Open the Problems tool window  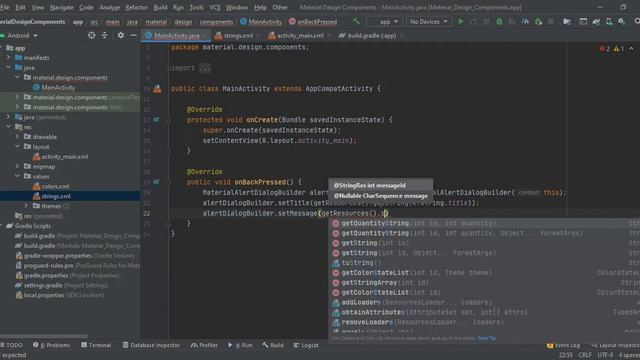(51, 345)
